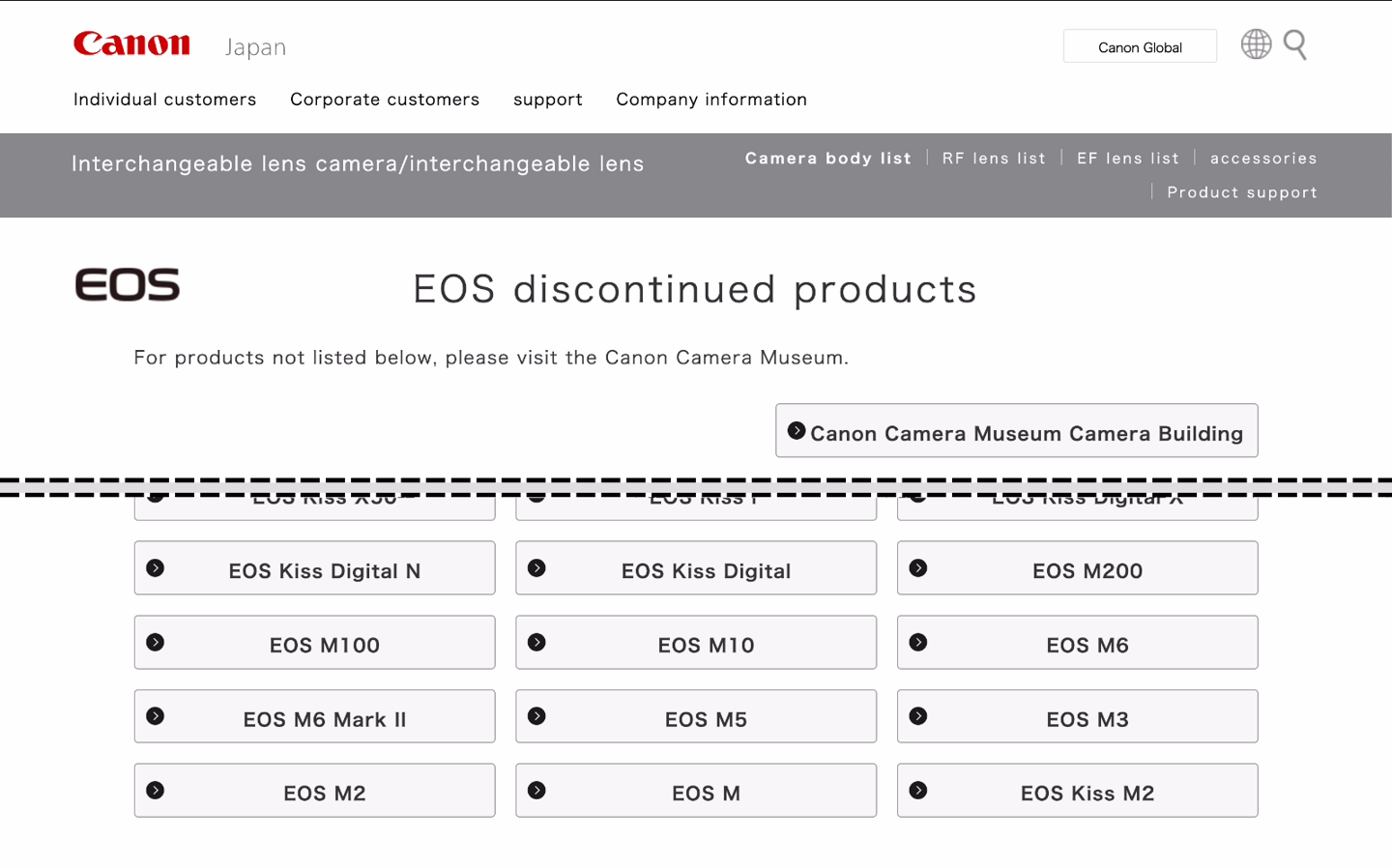Expand the EOS M6 Mark II entry
Screen dimensions: 1392x868
coord(314,716)
